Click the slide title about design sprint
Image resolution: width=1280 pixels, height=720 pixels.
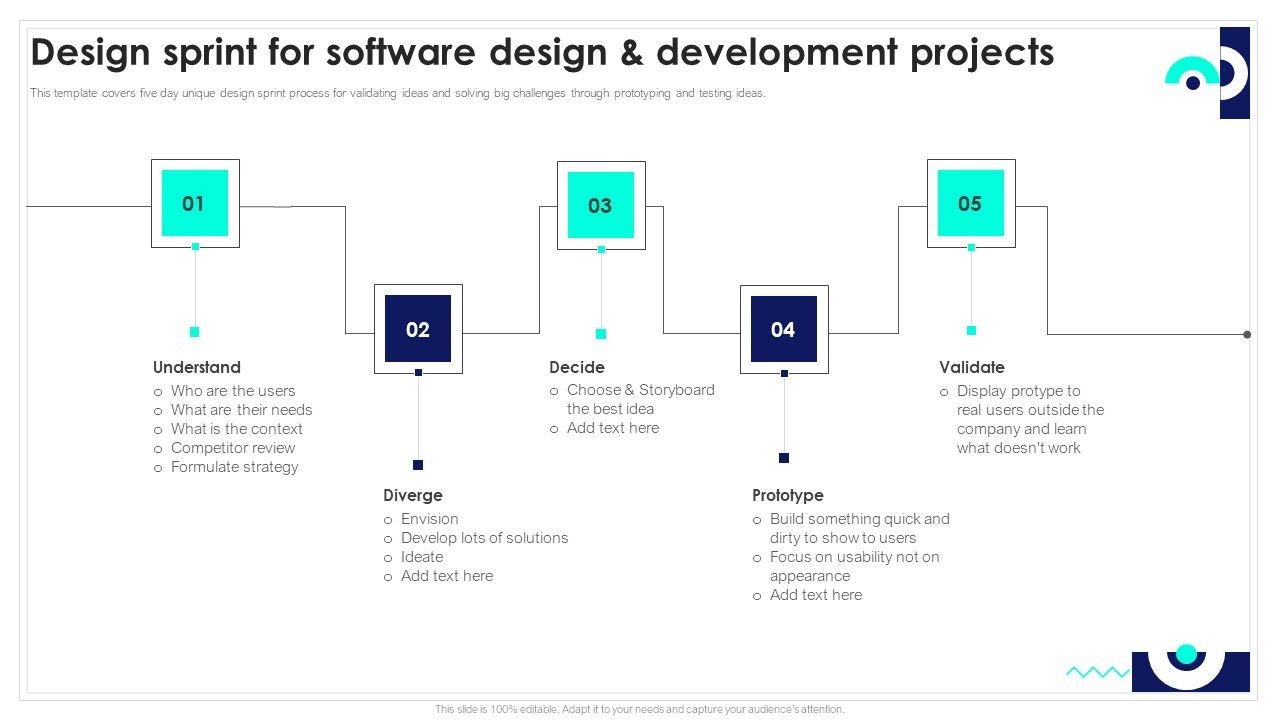click(x=543, y=52)
